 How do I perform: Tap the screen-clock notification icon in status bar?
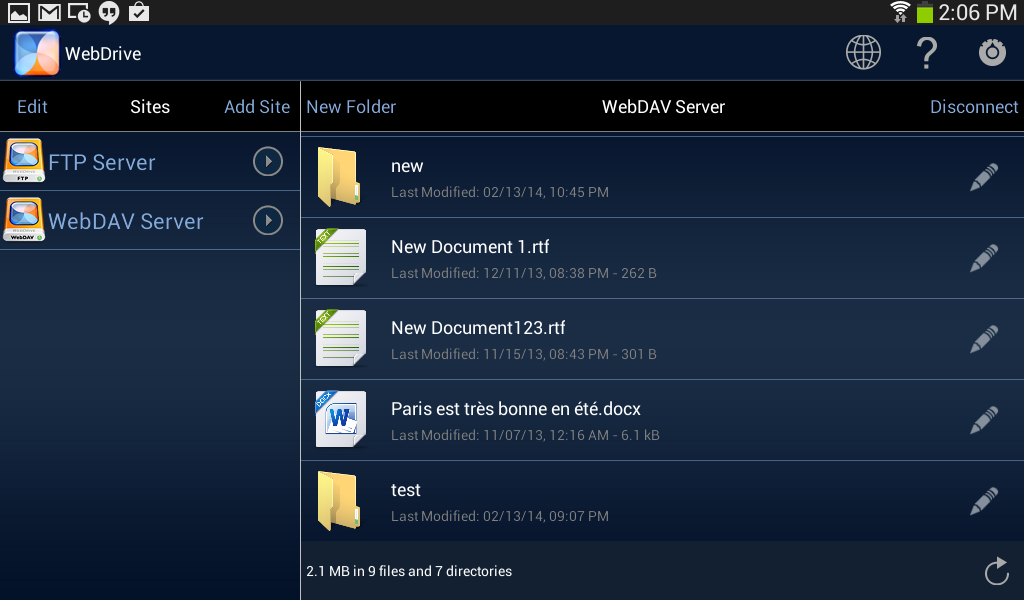pyautogui.click(x=79, y=12)
